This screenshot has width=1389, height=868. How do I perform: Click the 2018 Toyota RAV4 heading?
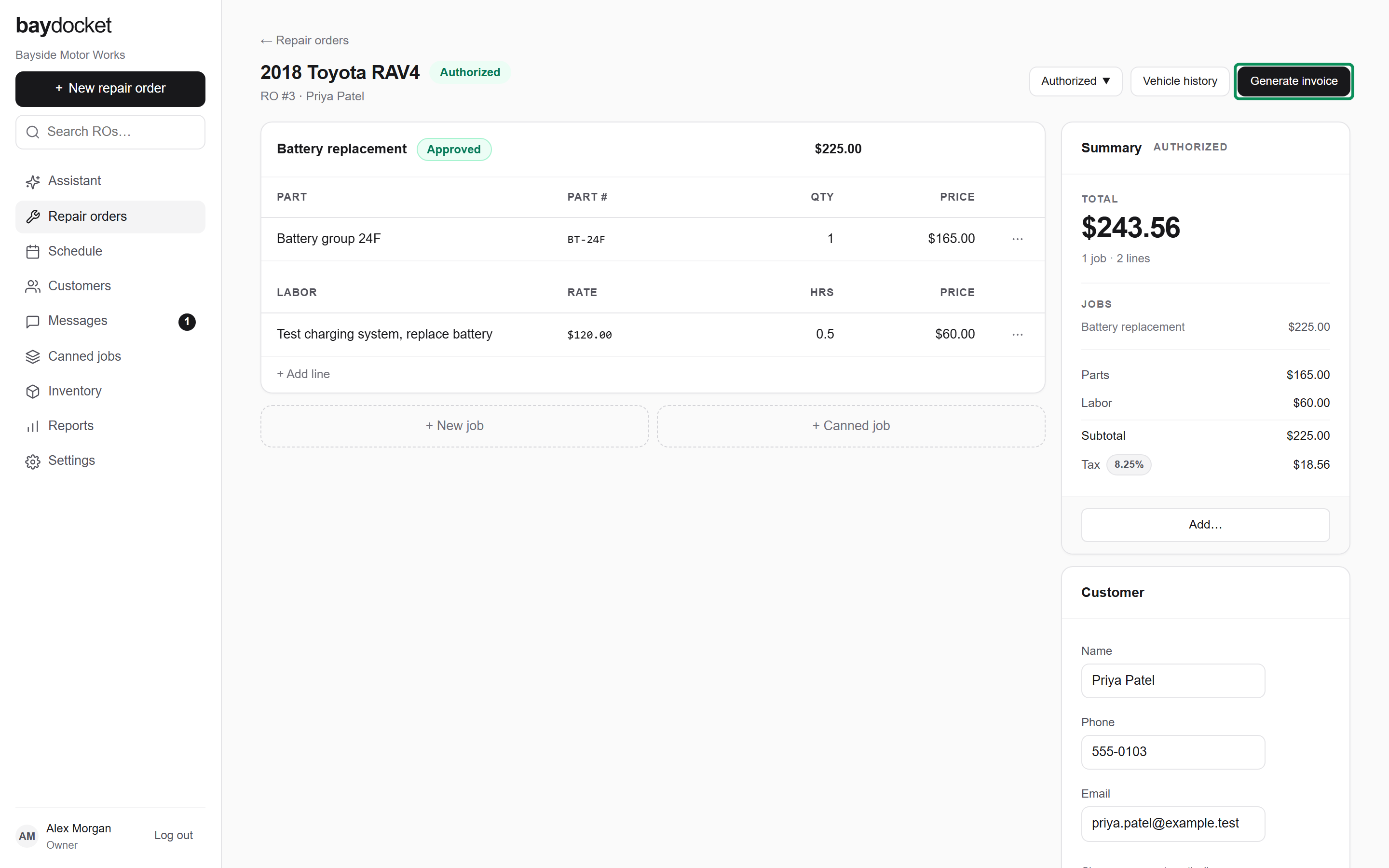(340, 72)
